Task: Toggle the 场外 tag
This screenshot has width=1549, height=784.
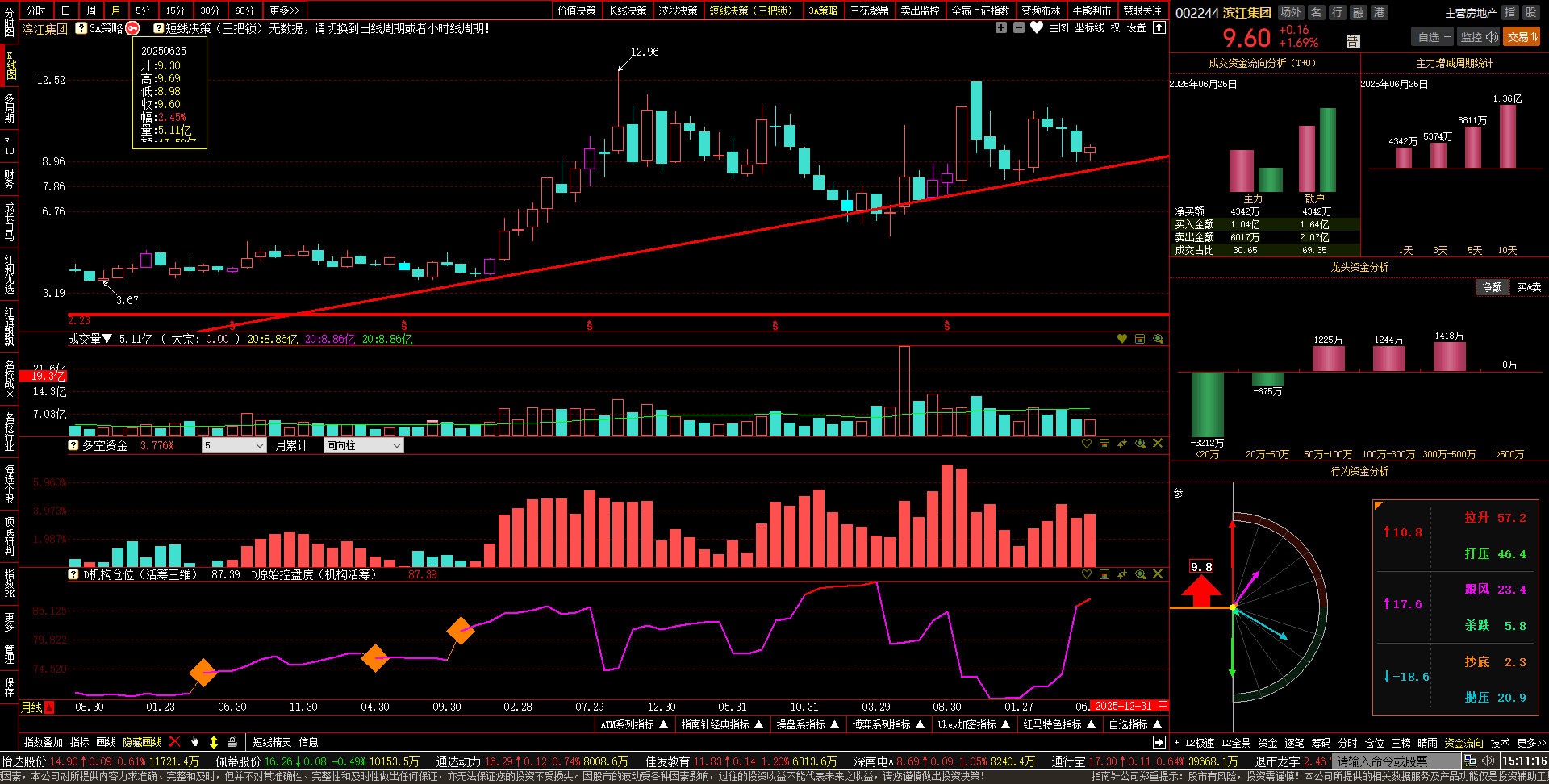Action: coord(1291,12)
